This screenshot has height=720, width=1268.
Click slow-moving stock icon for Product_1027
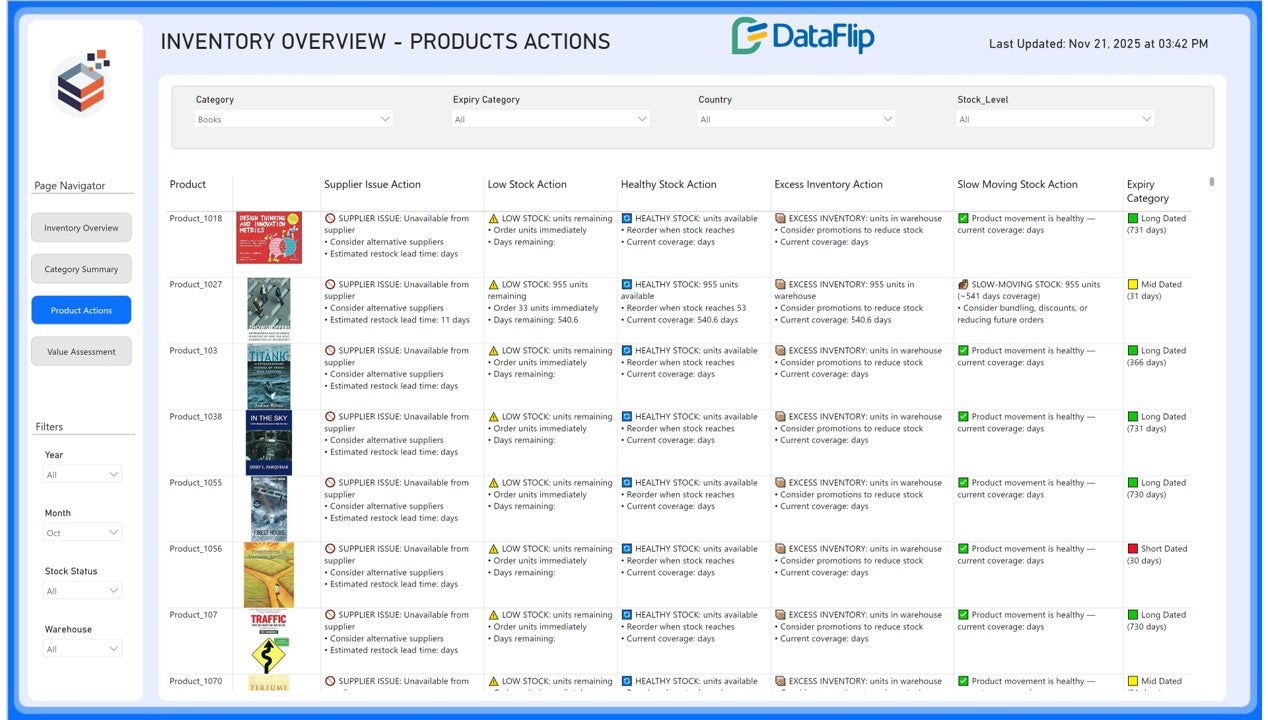click(963, 285)
